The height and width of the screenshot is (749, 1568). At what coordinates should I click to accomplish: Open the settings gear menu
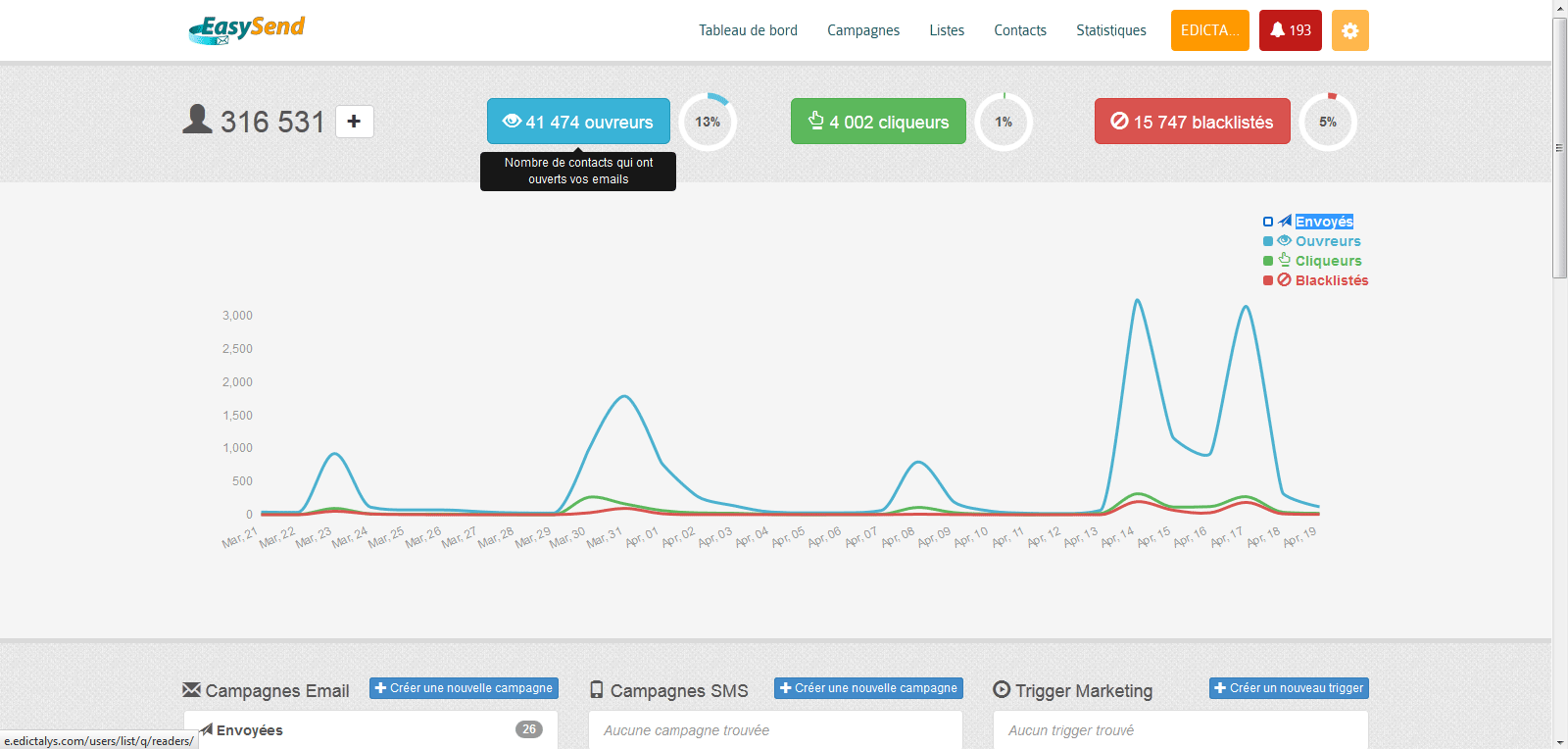[x=1349, y=30]
